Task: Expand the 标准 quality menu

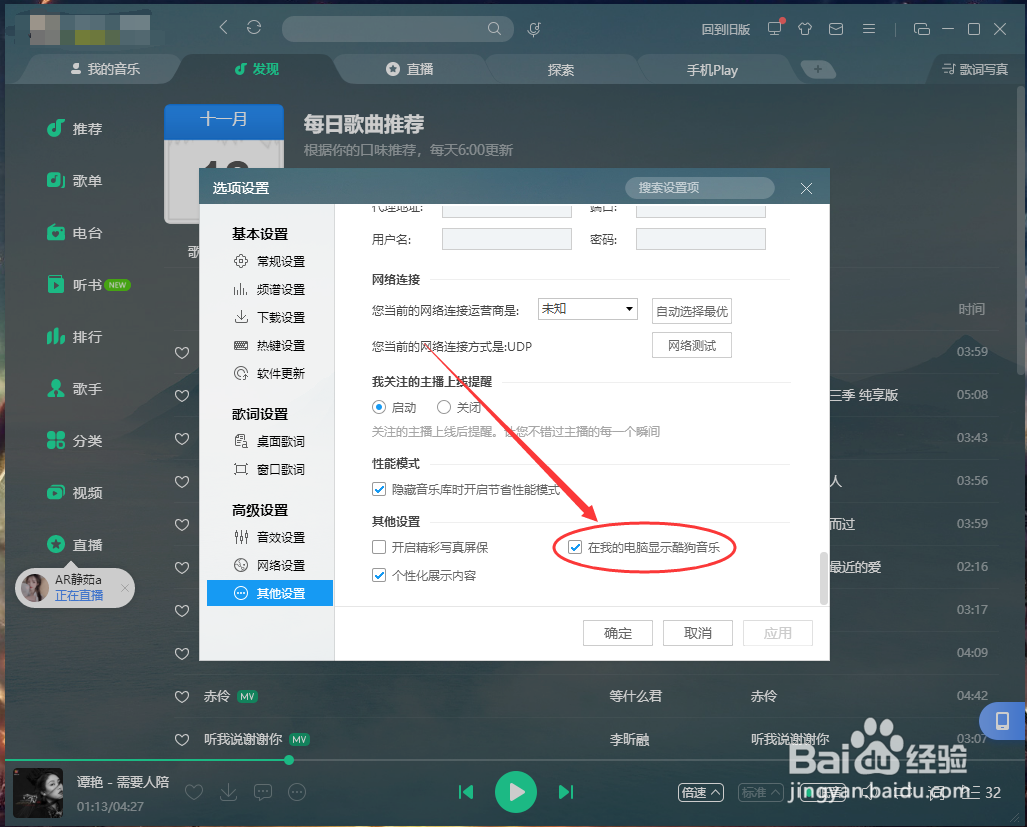Action: [x=760, y=792]
